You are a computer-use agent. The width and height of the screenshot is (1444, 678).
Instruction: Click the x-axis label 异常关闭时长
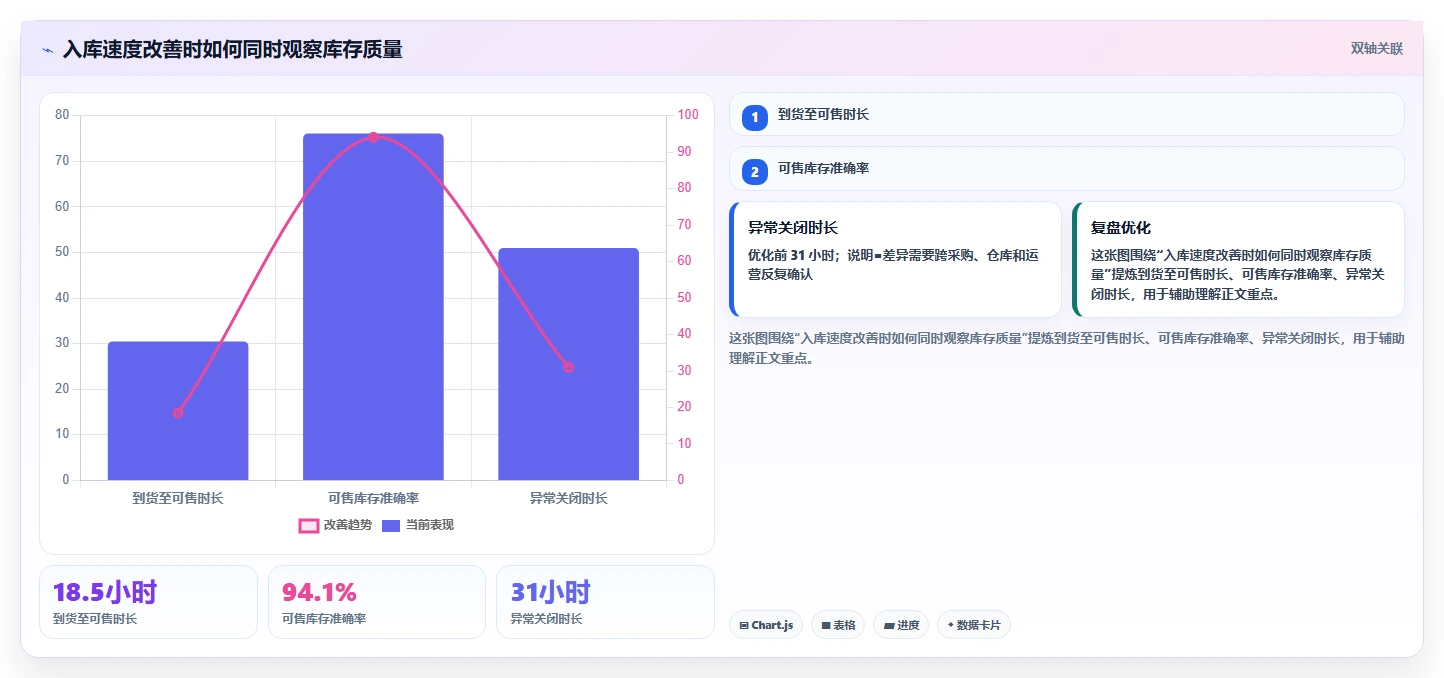click(568, 498)
